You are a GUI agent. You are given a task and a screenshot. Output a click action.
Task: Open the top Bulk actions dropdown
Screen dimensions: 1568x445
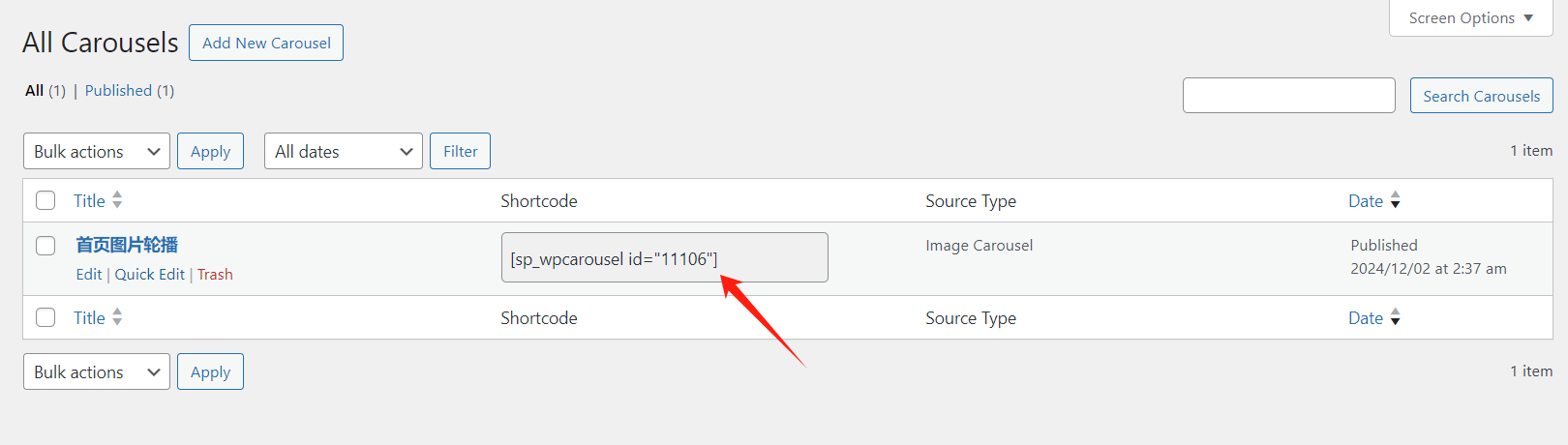97,151
